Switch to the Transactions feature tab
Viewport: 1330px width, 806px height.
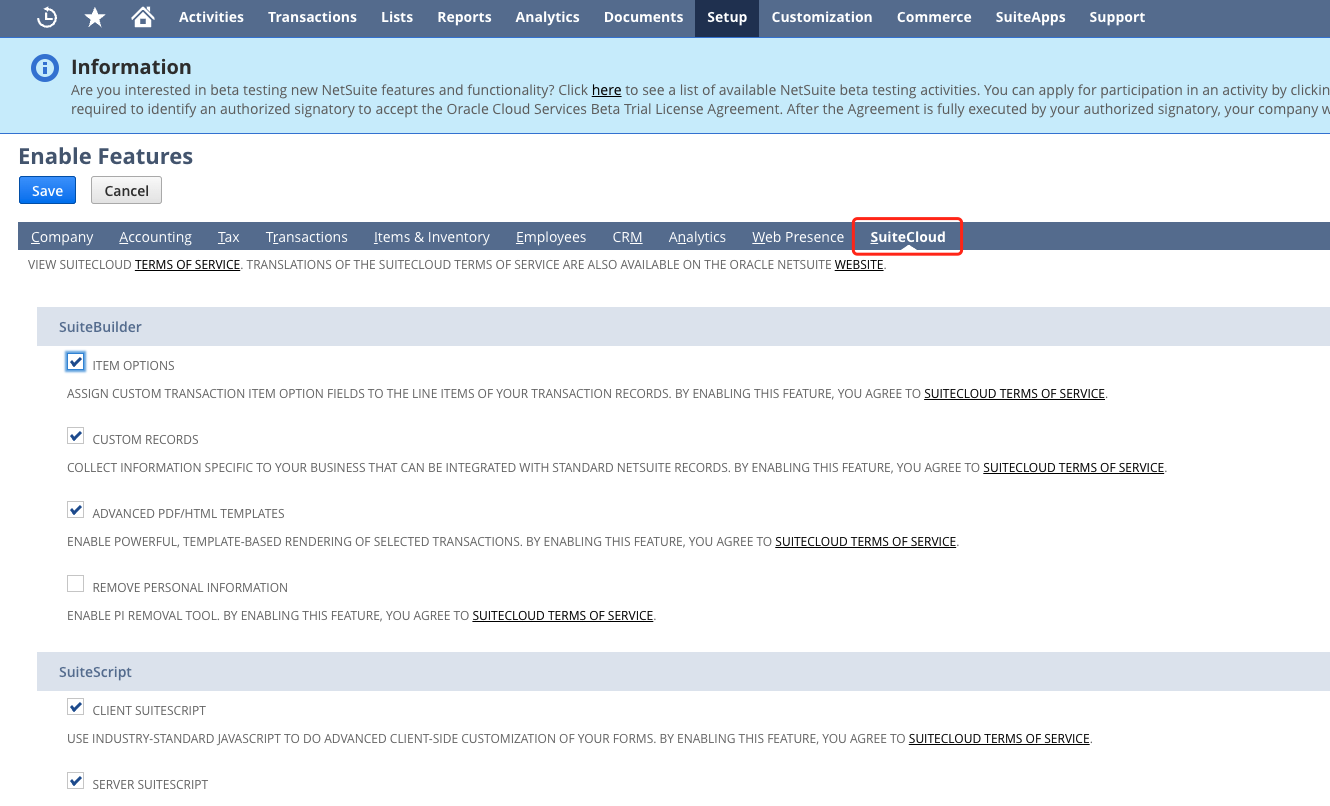(307, 237)
